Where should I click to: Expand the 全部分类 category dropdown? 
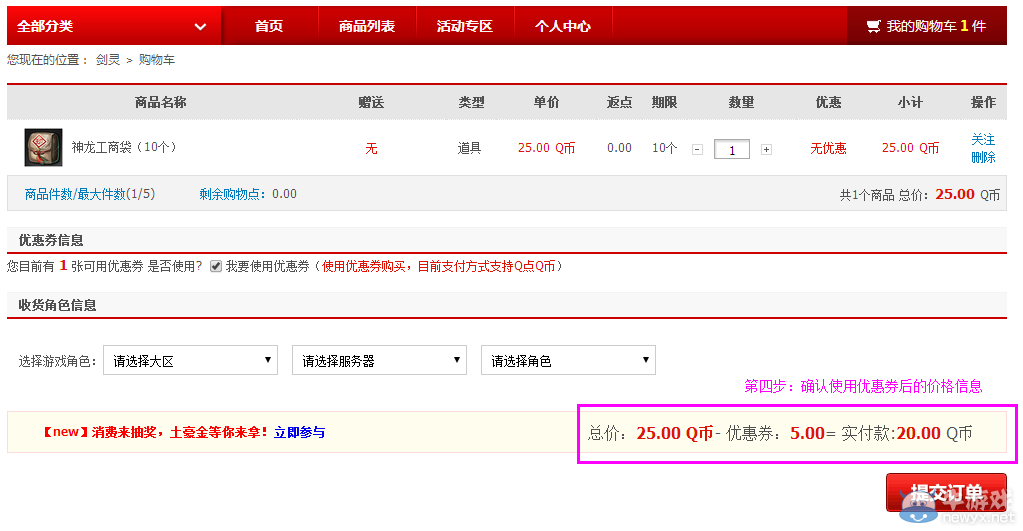pyautogui.click(x=114, y=26)
